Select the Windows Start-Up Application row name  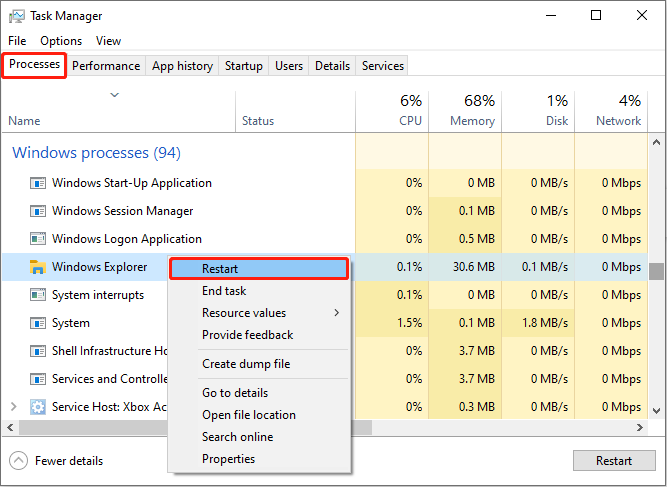(132, 183)
